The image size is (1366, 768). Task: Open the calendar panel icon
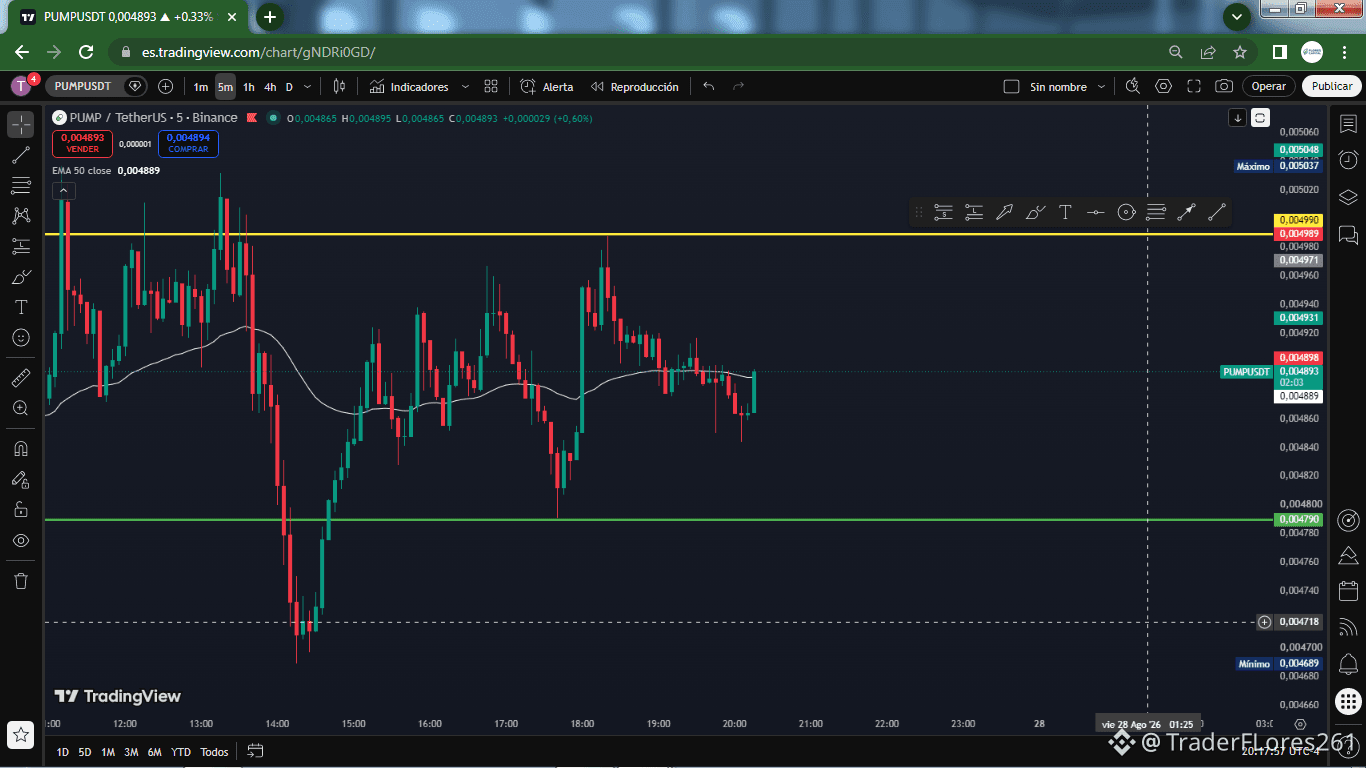click(x=1348, y=591)
